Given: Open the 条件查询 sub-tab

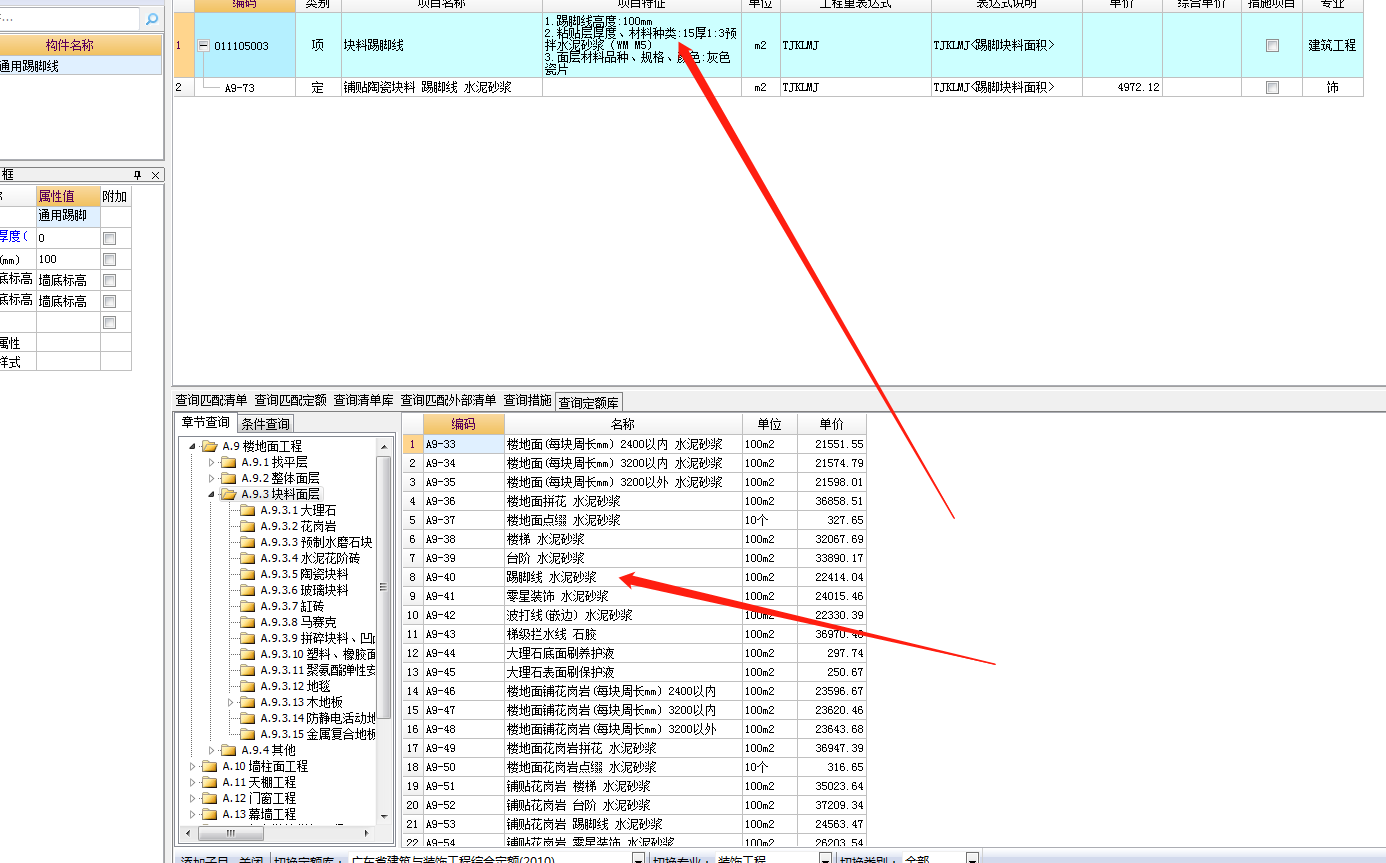Looking at the screenshot, I should click(x=265, y=424).
